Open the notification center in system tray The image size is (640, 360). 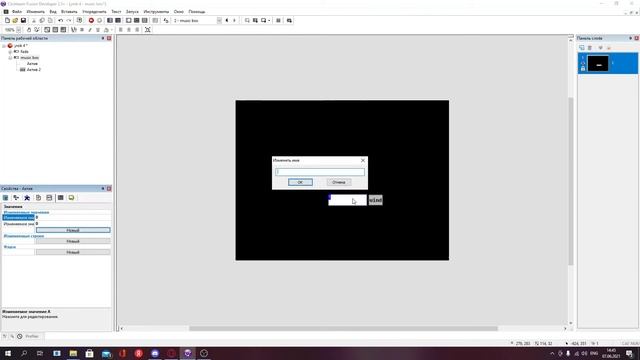629,353
